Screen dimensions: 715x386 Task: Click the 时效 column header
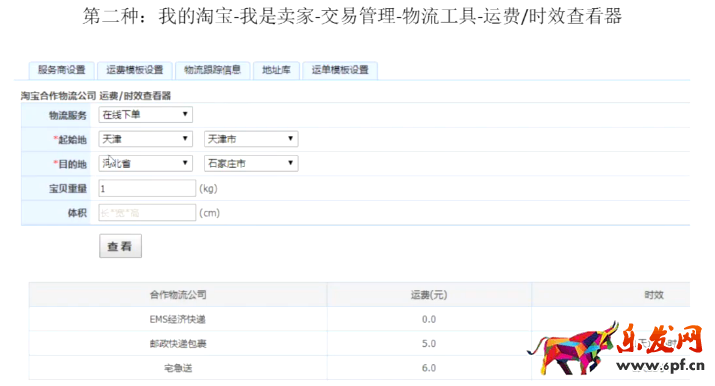tap(653, 295)
